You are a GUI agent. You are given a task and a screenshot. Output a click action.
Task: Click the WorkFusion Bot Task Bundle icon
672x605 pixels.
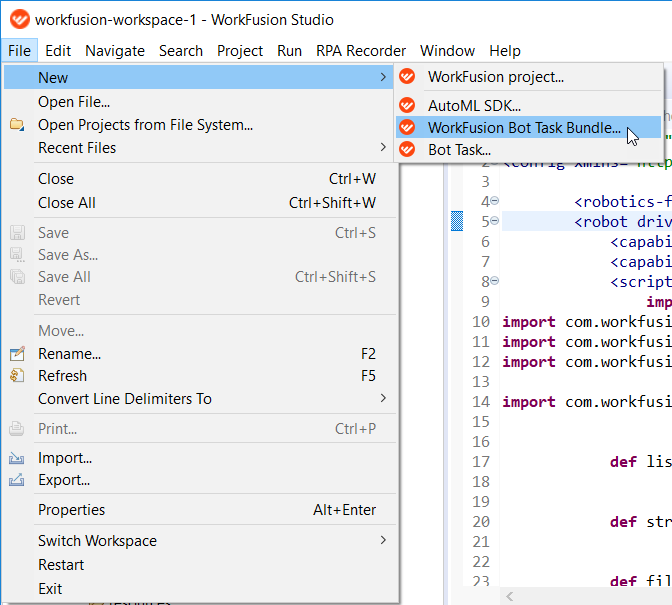click(407, 127)
